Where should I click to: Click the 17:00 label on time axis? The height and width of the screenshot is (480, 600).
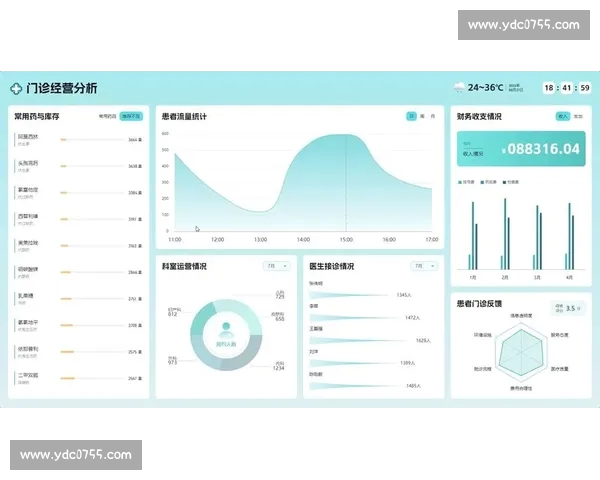pos(432,240)
